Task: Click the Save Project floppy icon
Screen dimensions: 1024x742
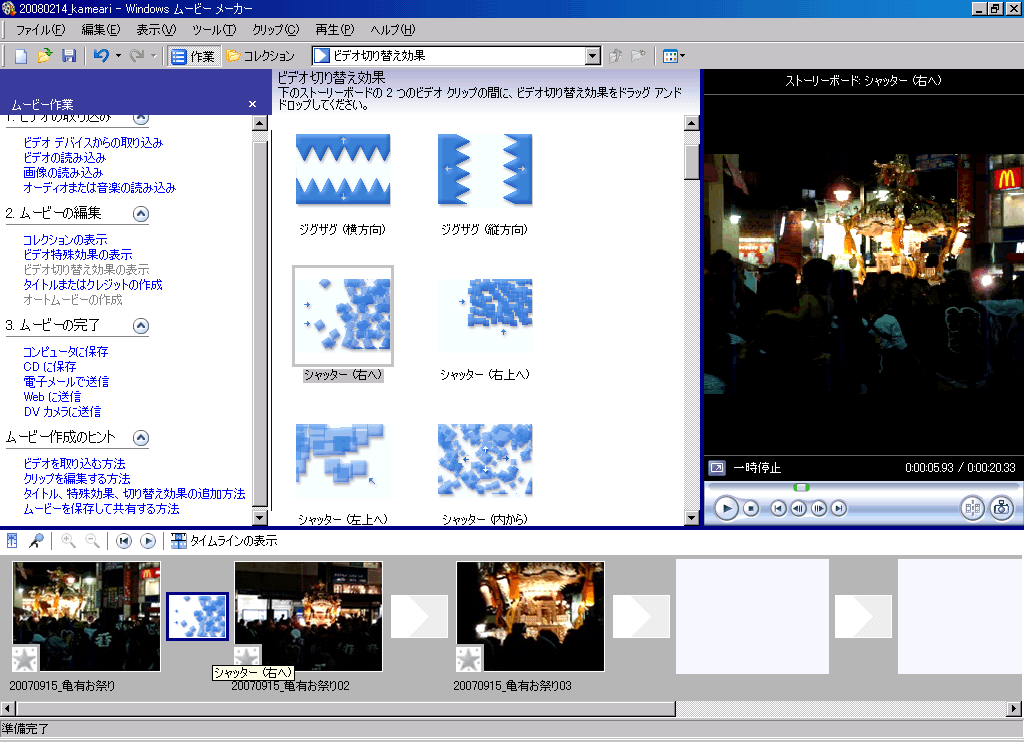Action: coord(69,56)
